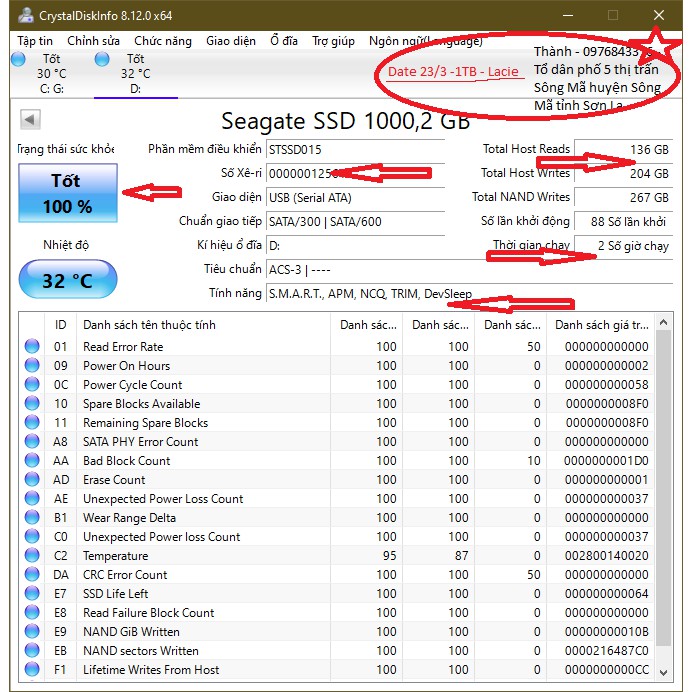Click the status icon for Remaining Spare Blocks
This screenshot has height=692, width=692.
coord(32,422)
